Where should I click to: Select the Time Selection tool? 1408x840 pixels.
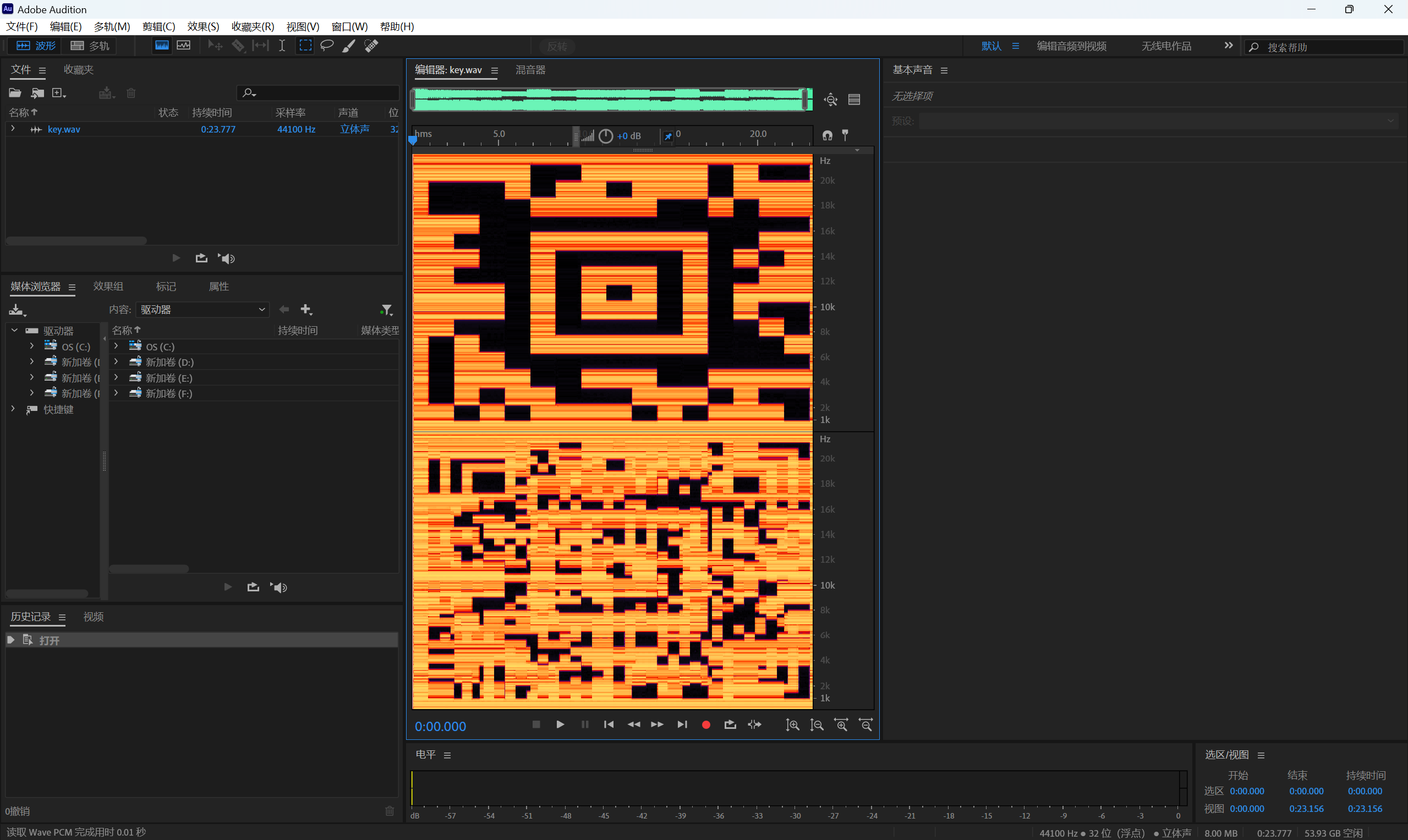282,46
